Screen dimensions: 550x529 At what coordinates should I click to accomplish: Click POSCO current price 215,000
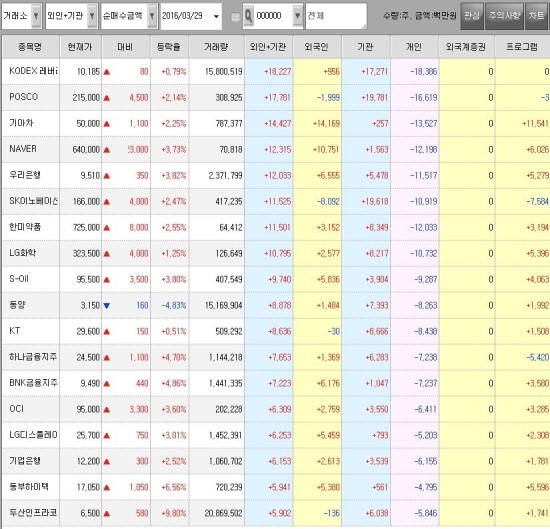tap(86, 98)
